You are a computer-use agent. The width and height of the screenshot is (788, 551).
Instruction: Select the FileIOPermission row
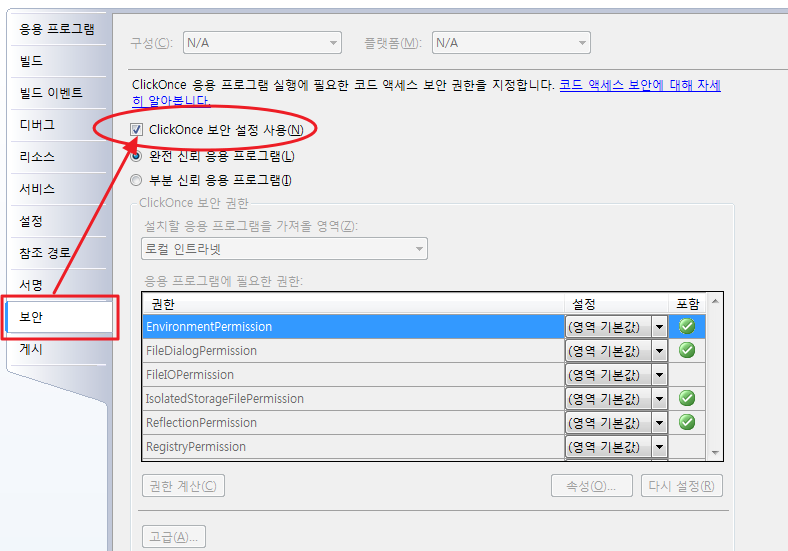coord(354,375)
